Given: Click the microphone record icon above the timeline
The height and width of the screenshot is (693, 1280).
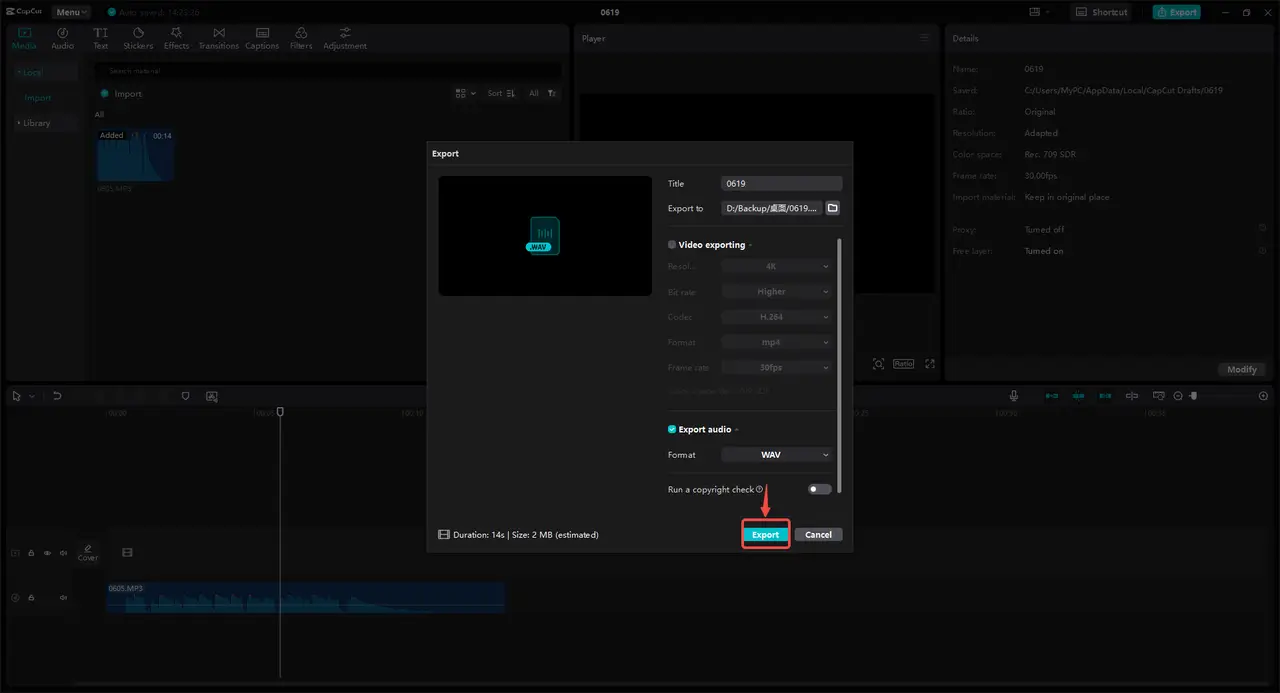Looking at the screenshot, I should (x=1013, y=396).
